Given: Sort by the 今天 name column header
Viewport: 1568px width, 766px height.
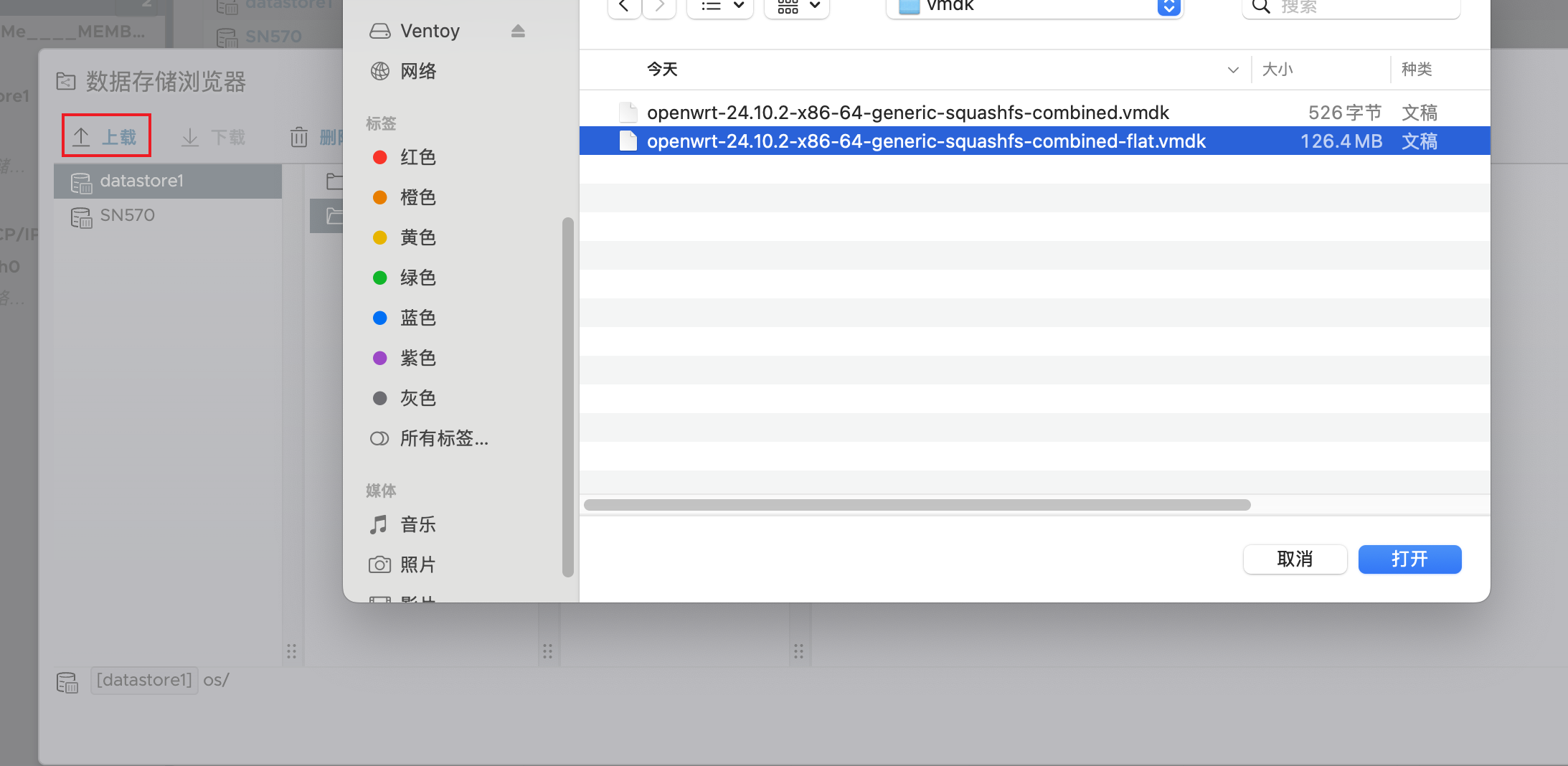Looking at the screenshot, I should click(x=662, y=70).
